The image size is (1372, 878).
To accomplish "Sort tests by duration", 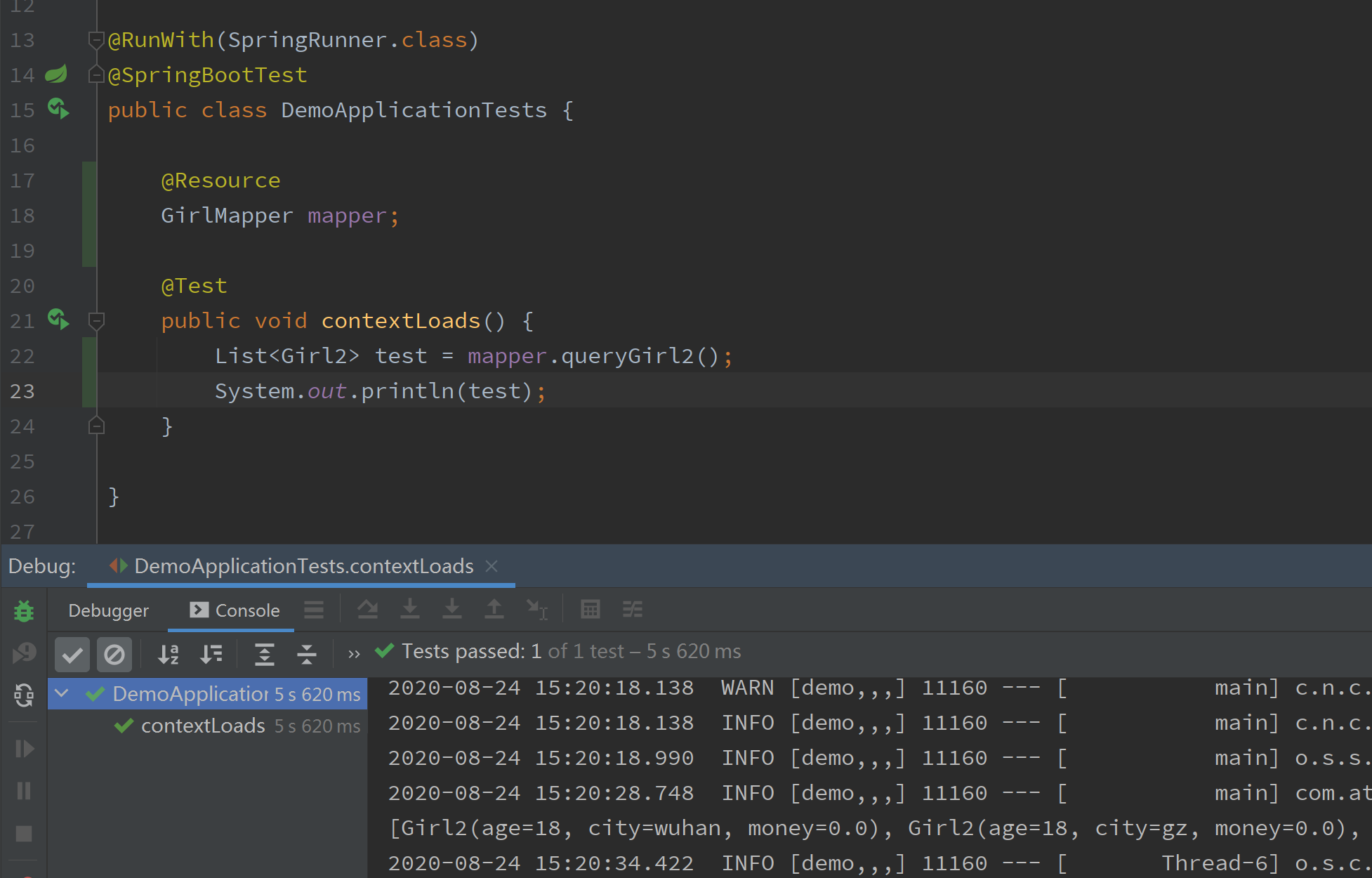I will [211, 655].
